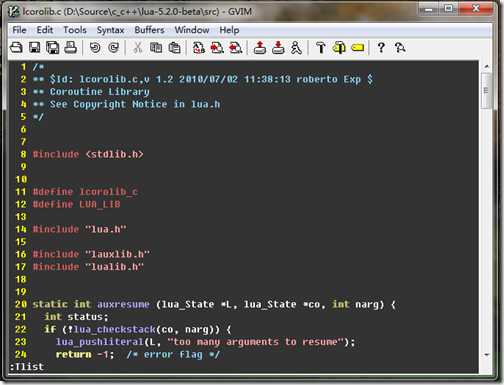Maximize the GVIM window
Screen dimensions: 504x385
[x=449, y=9]
